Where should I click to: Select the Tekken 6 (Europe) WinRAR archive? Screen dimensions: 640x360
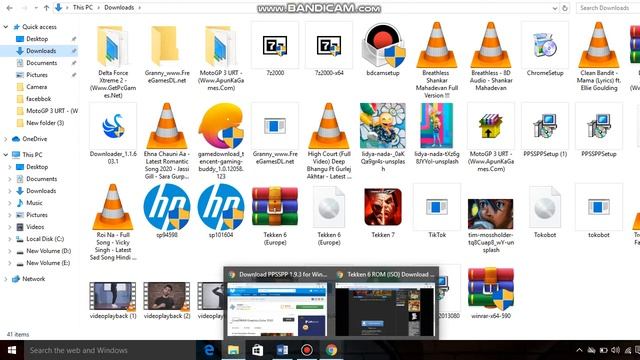pos(275,215)
